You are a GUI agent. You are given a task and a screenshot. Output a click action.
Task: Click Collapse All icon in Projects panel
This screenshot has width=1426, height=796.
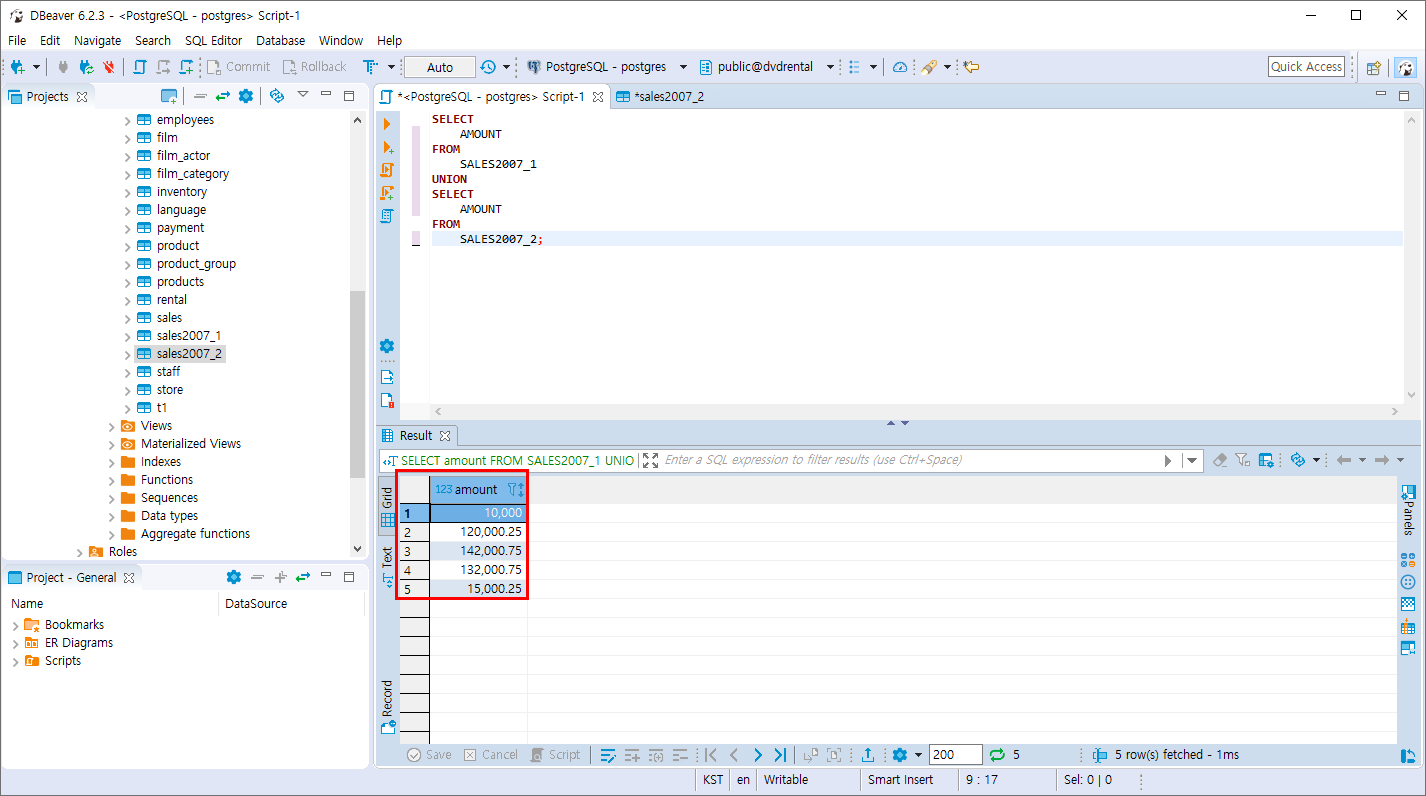pos(200,96)
